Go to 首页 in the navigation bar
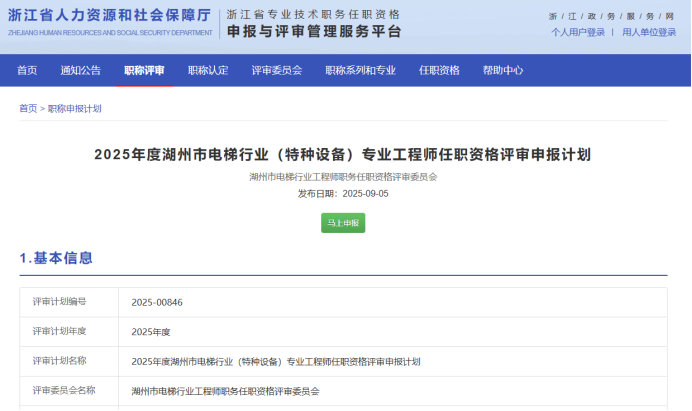The image size is (692, 411). pyautogui.click(x=27, y=70)
